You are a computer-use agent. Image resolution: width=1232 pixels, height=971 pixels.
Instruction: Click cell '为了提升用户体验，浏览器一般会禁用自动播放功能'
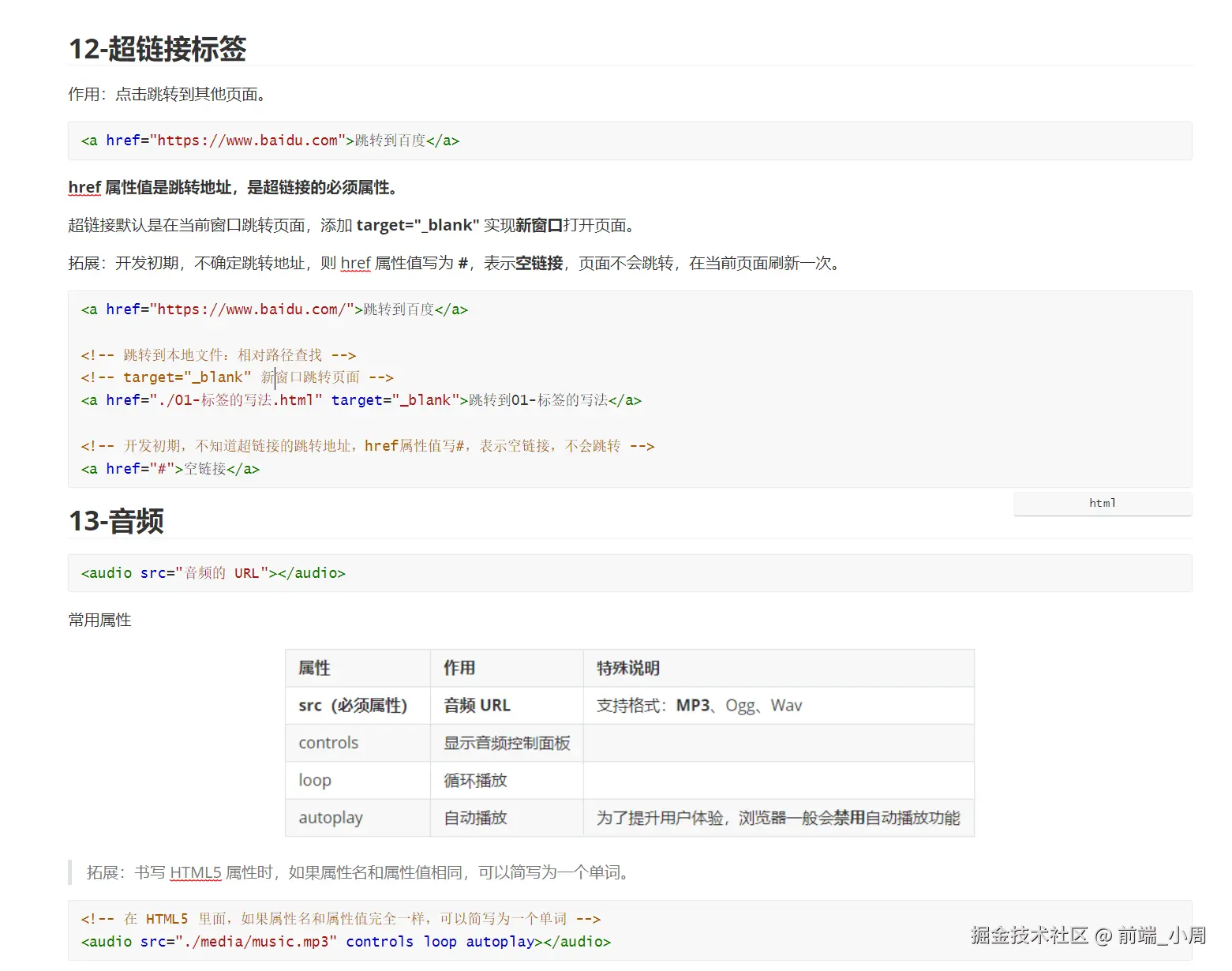point(779,817)
